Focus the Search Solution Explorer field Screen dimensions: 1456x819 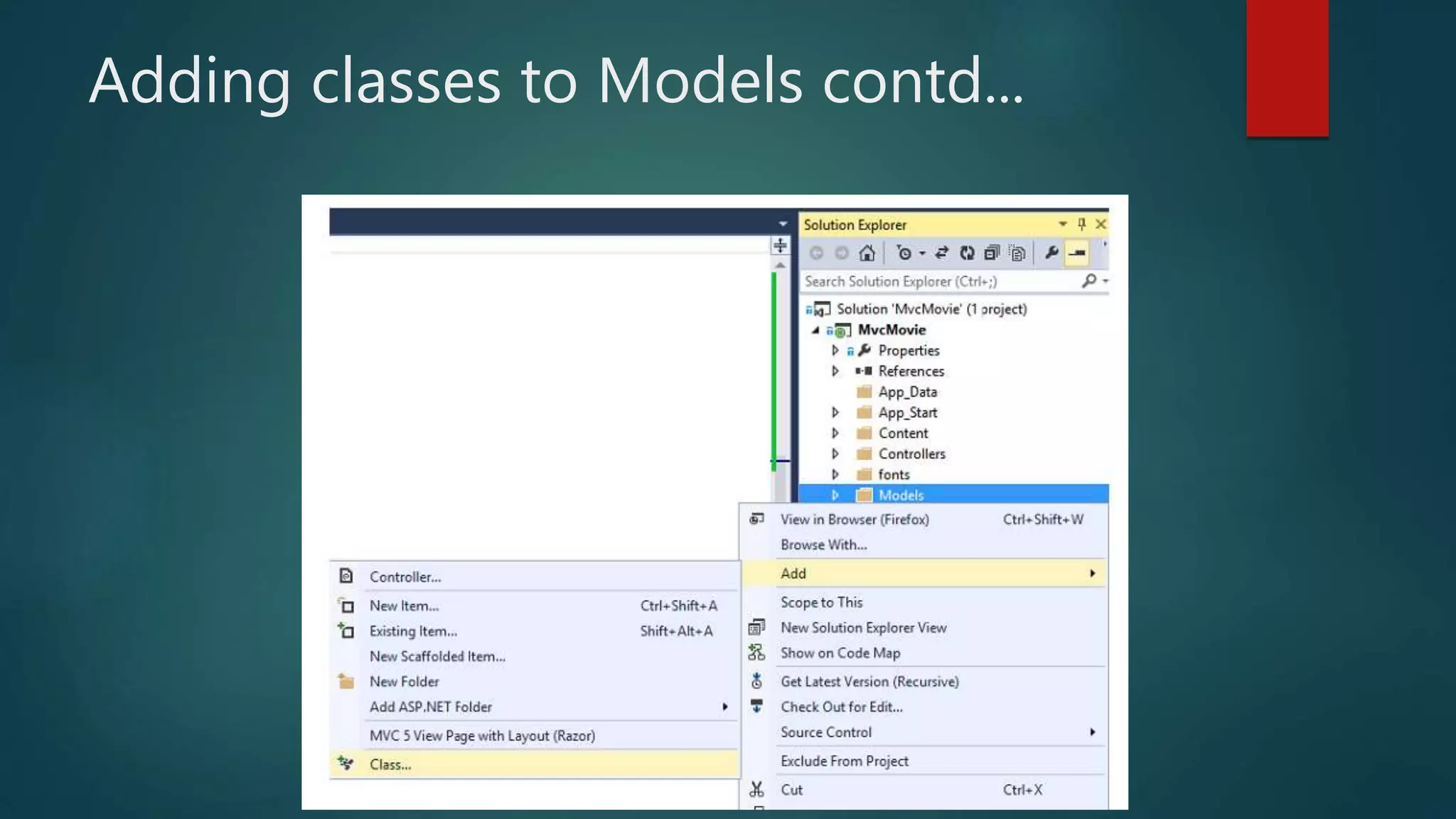click(941, 282)
